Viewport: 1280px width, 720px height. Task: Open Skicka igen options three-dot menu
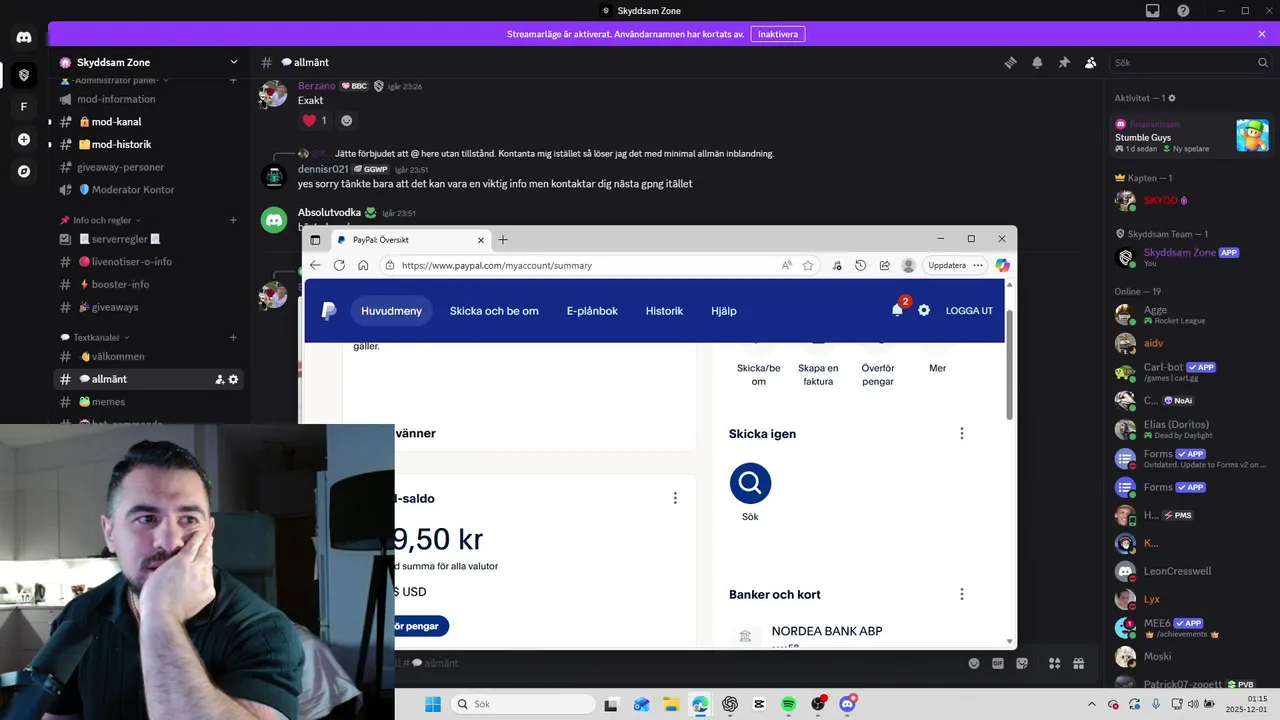pos(962,433)
